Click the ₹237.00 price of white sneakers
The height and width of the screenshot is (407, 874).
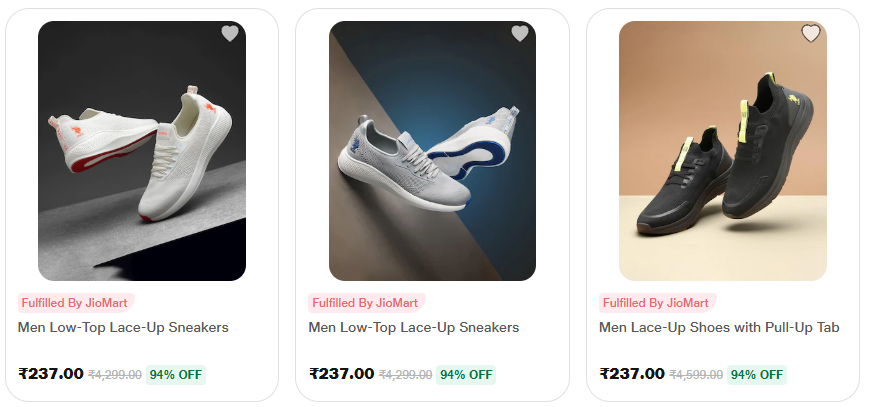[51, 374]
